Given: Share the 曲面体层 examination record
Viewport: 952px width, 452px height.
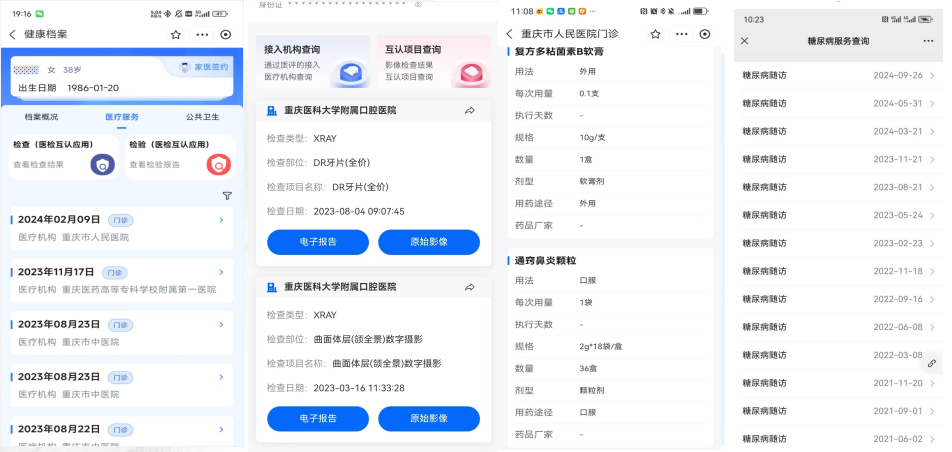Looking at the screenshot, I should click(470, 288).
